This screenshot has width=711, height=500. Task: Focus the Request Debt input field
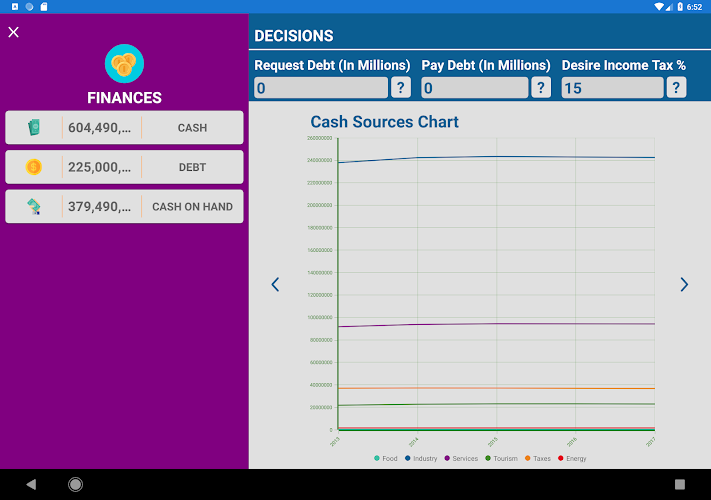(321, 87)
